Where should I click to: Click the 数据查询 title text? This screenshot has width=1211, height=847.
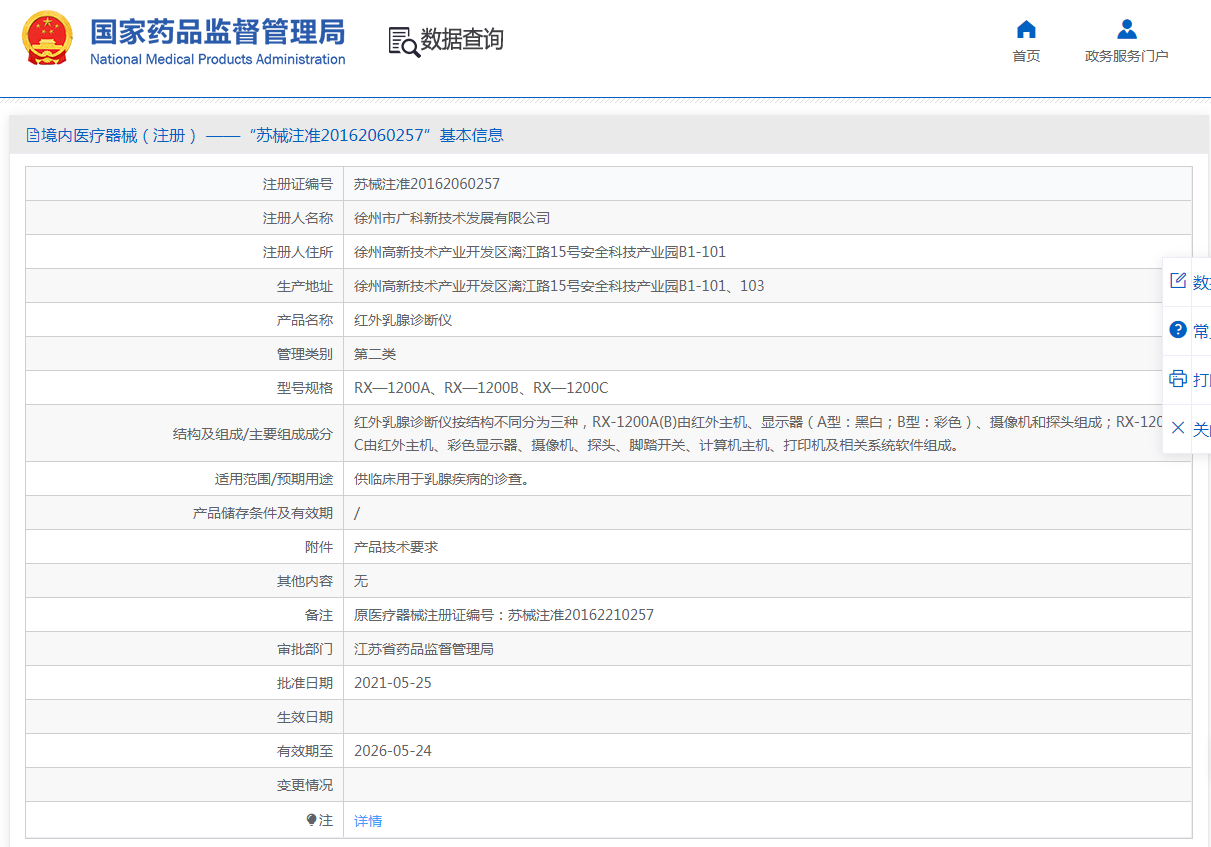[x=462, y=40]
